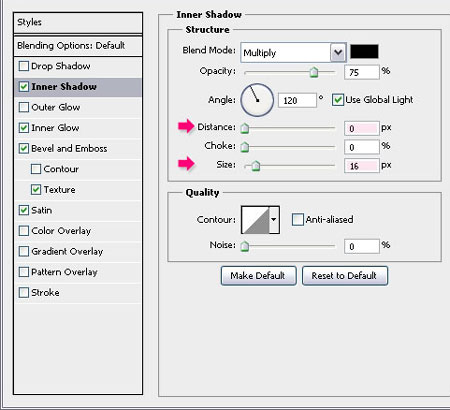
Task: Select the Drop Shadow style row
Action: [78, 66]
